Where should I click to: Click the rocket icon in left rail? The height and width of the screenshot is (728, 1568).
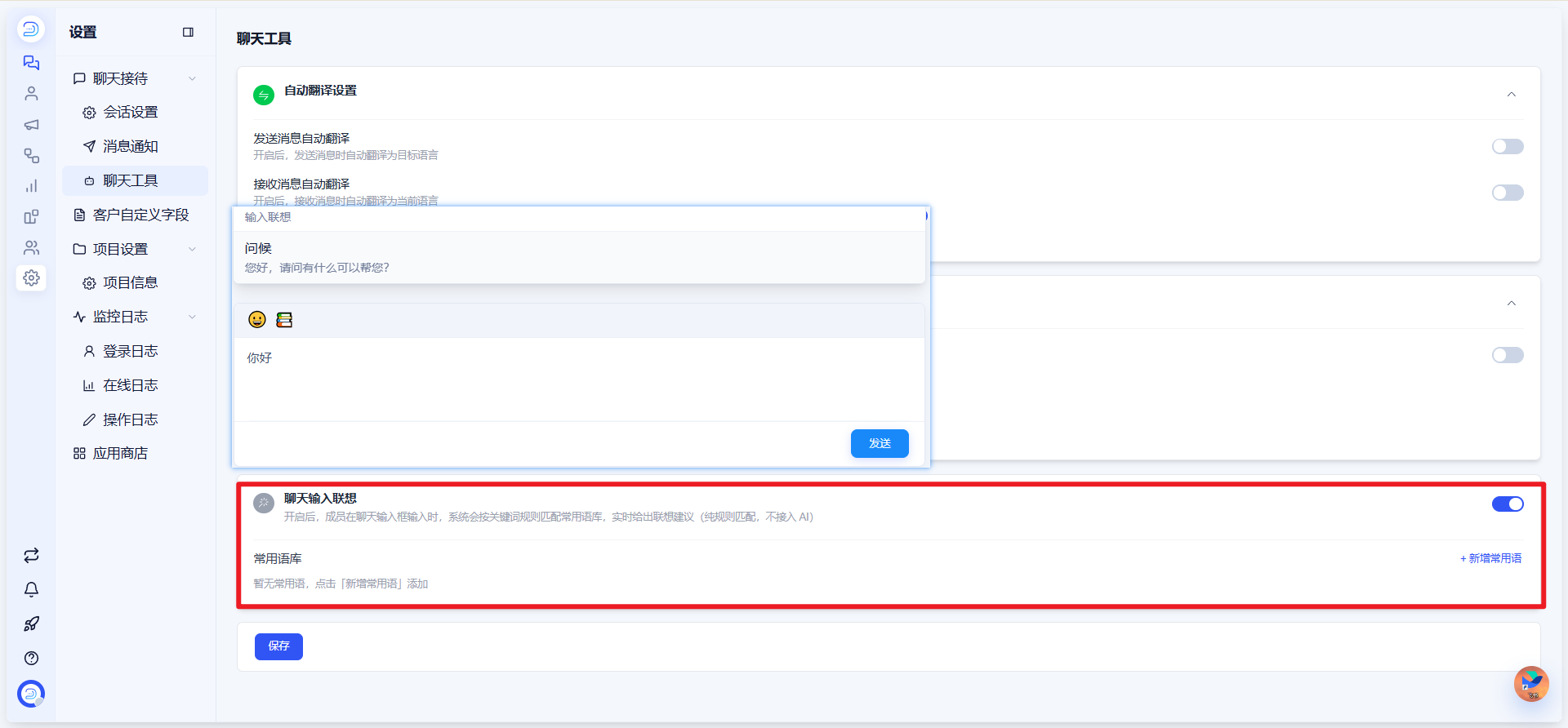(31, 624)
